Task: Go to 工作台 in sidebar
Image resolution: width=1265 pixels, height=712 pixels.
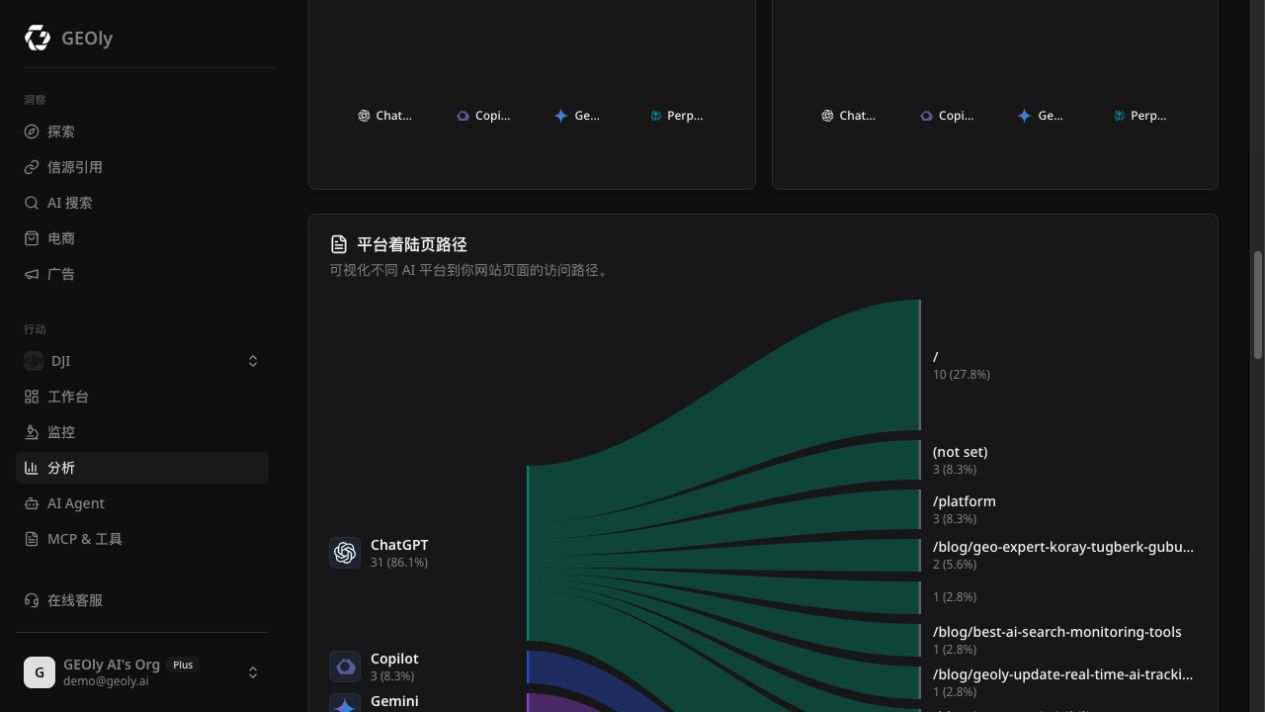Action: [142, 397]
